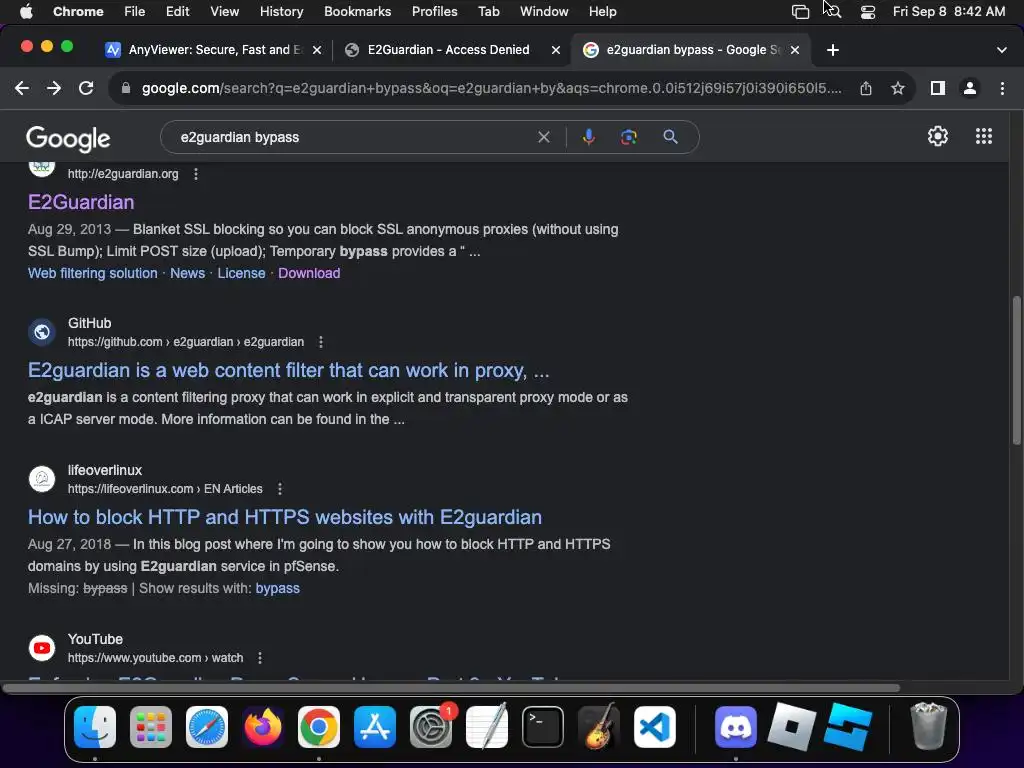
Task: Click the date and time in menu bar
Action: point(948,12)
